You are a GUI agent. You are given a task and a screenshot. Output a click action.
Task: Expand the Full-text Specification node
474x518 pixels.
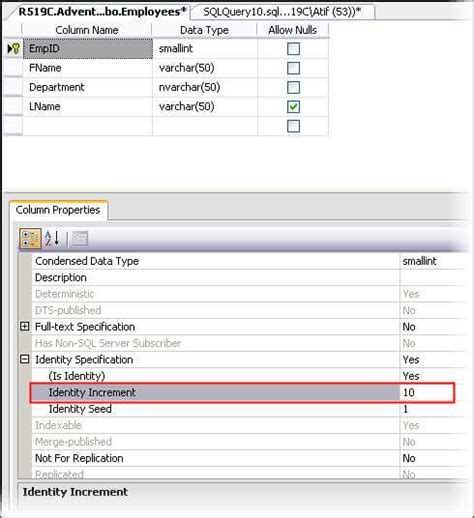coord(25,326)
